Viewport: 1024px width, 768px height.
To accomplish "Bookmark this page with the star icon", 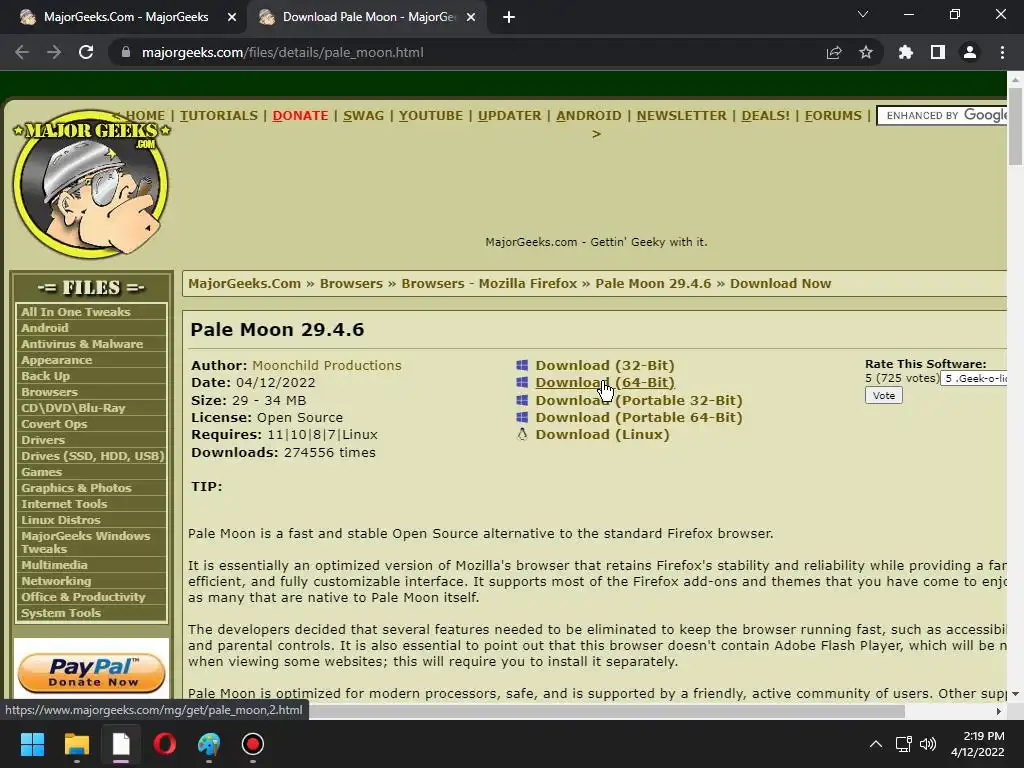I will click(x=866, y=52).
